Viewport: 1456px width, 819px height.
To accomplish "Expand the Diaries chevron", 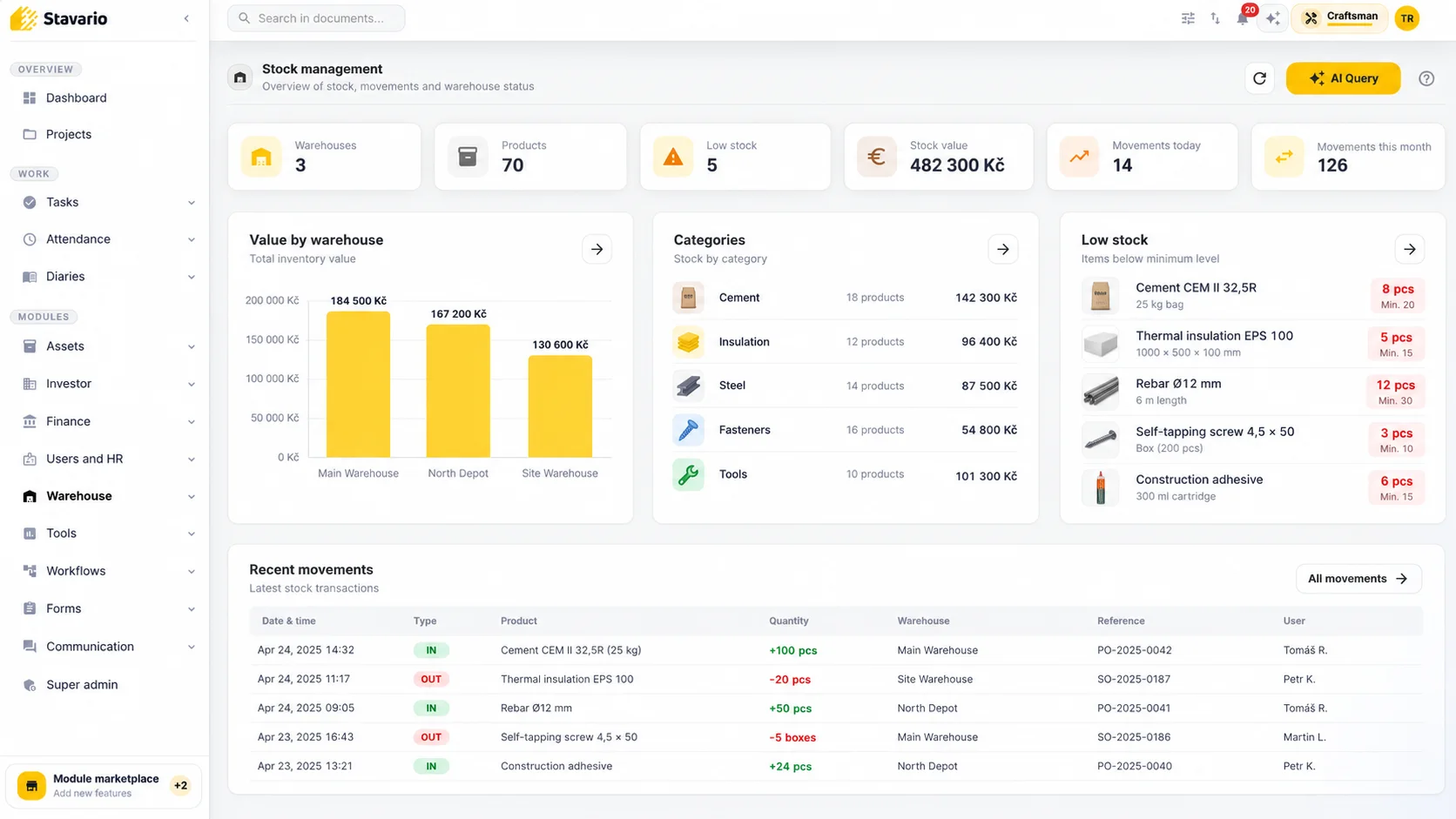I will pyautogui.click(x=191, y=278).
